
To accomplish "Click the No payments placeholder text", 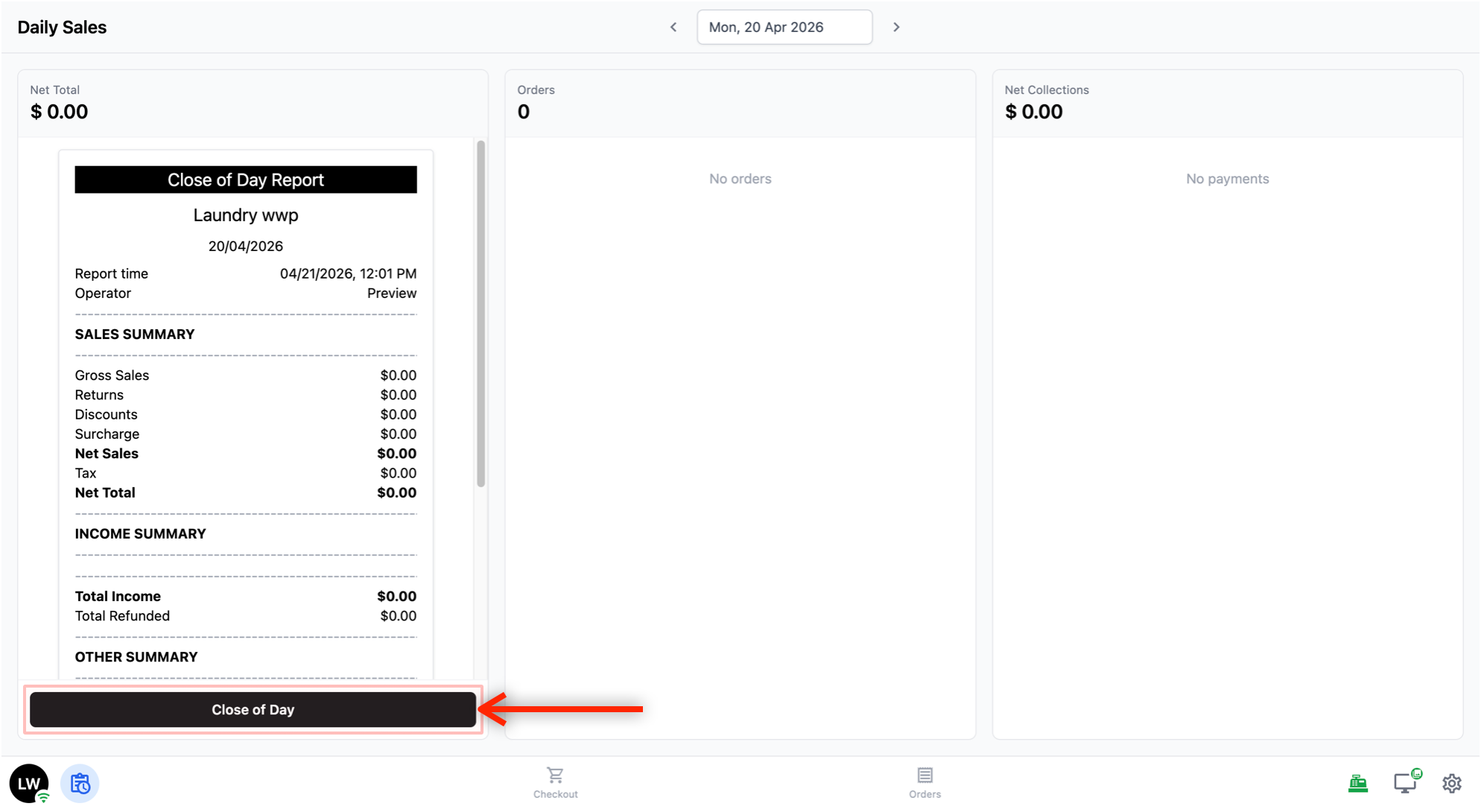I will pos(1227,179).
